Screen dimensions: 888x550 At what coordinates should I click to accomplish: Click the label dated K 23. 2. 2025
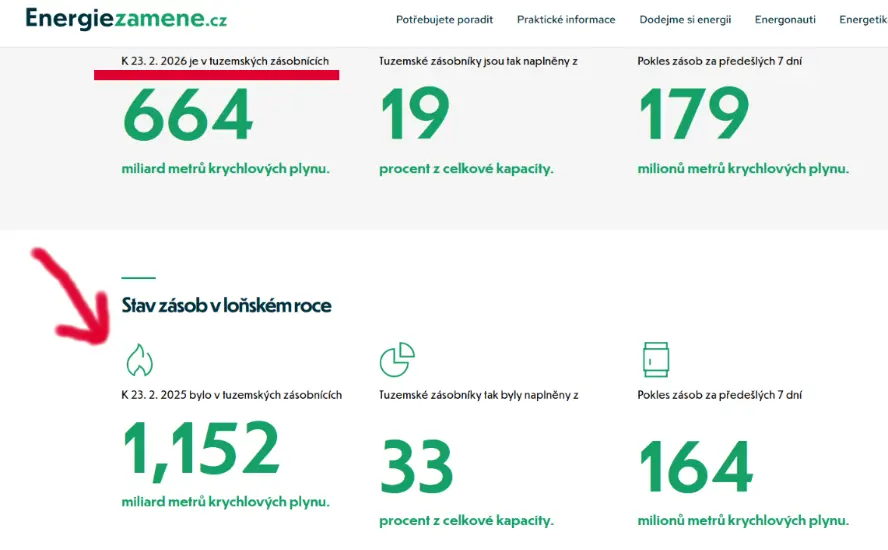coord(231,395)
